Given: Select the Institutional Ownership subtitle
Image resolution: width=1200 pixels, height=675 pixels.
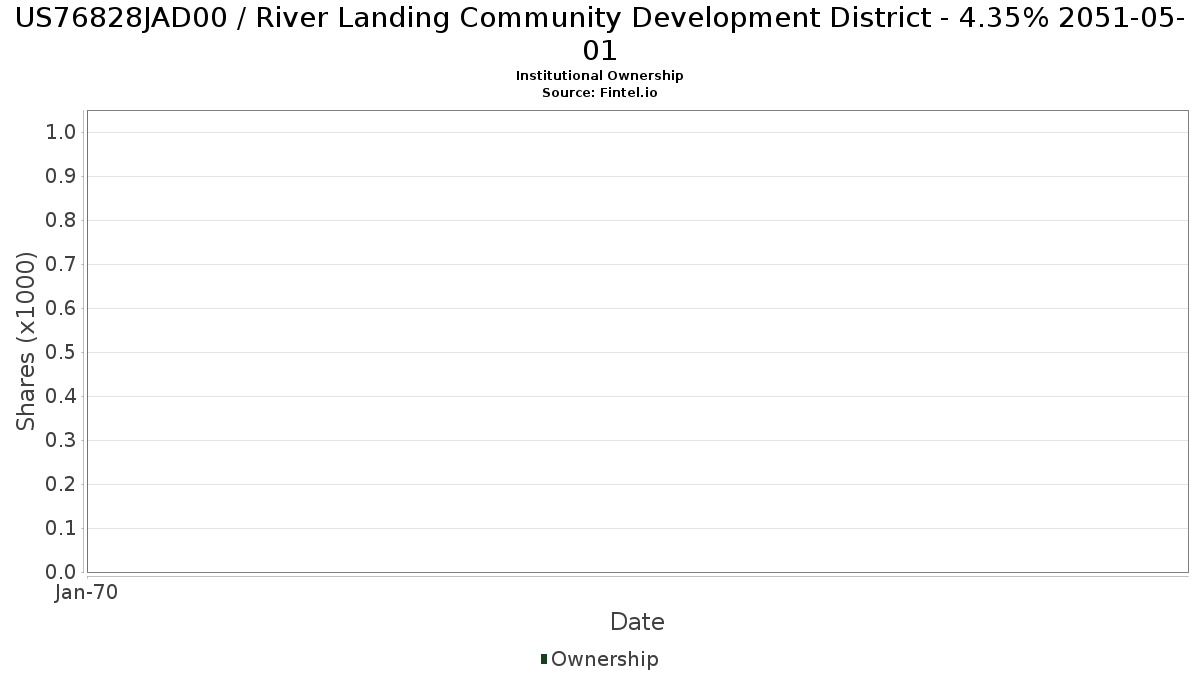Looking at the screenshot, I should tap(599, 76).
